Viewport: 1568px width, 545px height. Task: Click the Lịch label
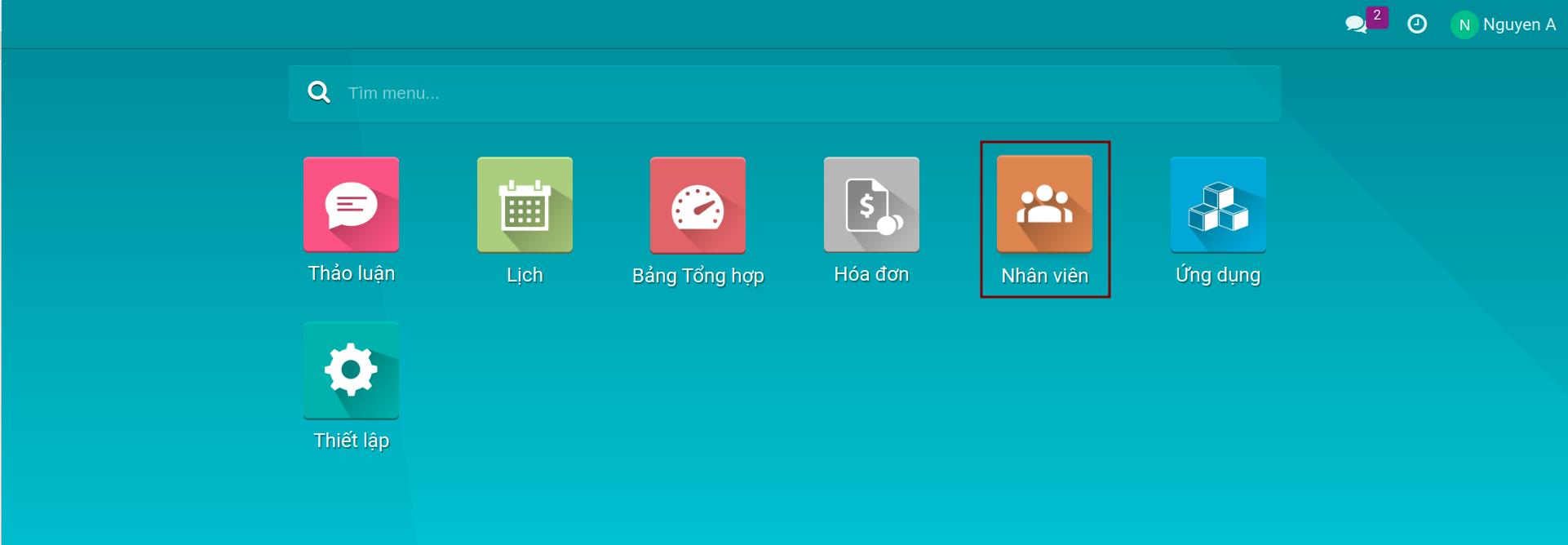coord(525,275)
